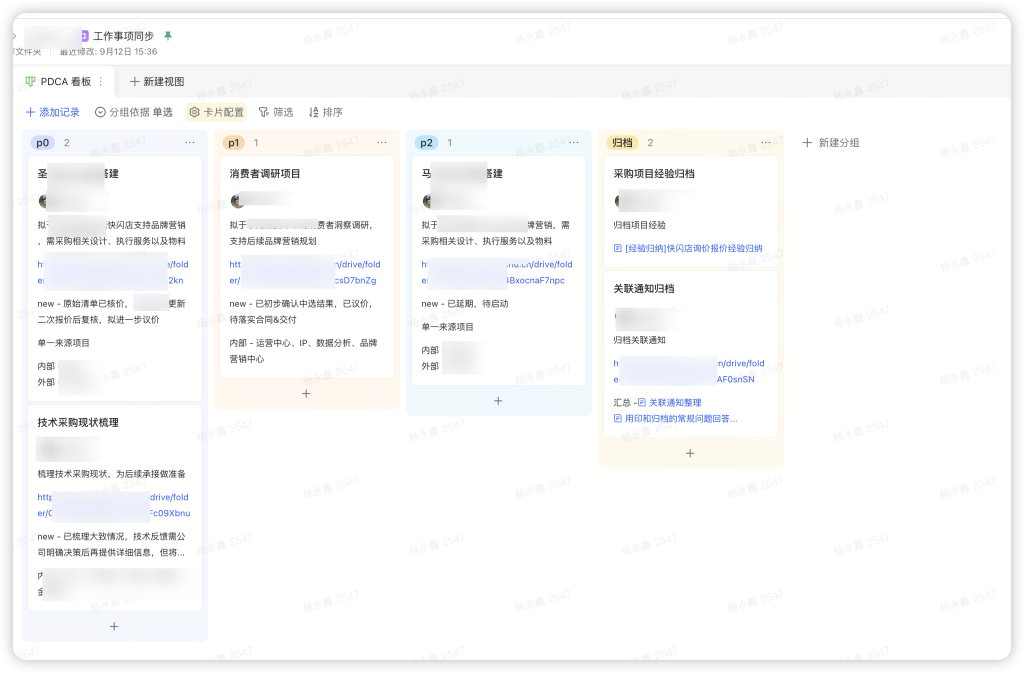This screenshot has height=673, width=1024.
Task: Click 新建视图 to create a new view
Action: pyautogui.click(x=157, y=82)
